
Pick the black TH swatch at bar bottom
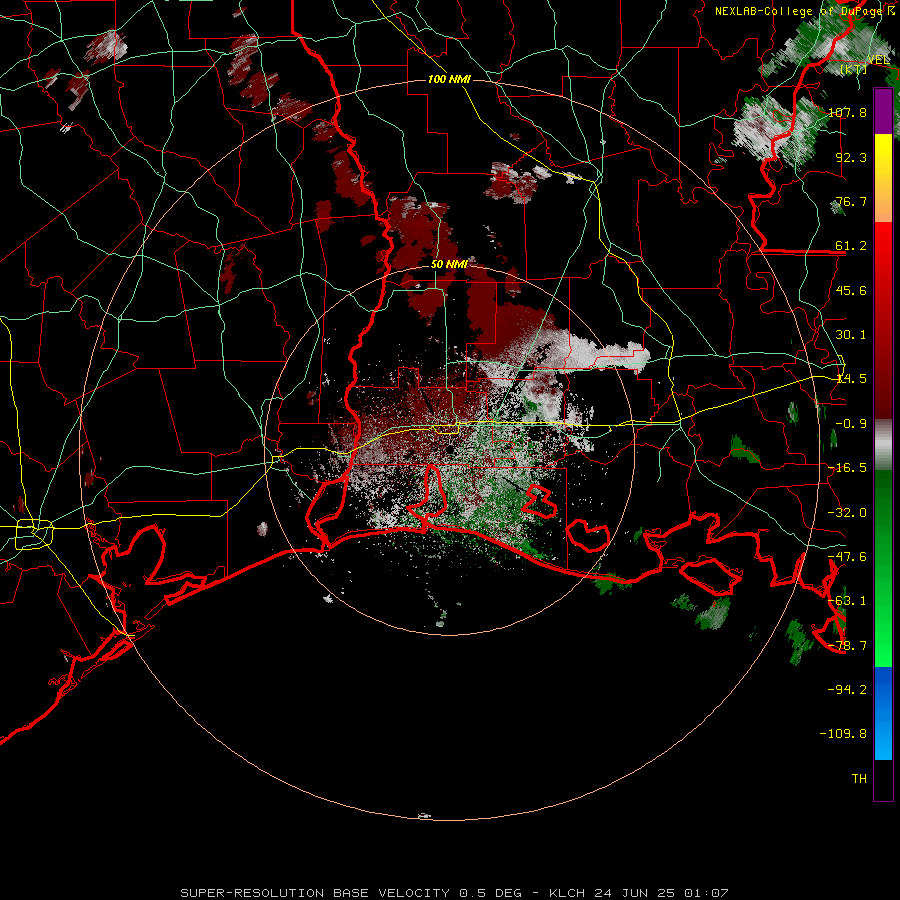pyautogui.click(x=883, y=779)
